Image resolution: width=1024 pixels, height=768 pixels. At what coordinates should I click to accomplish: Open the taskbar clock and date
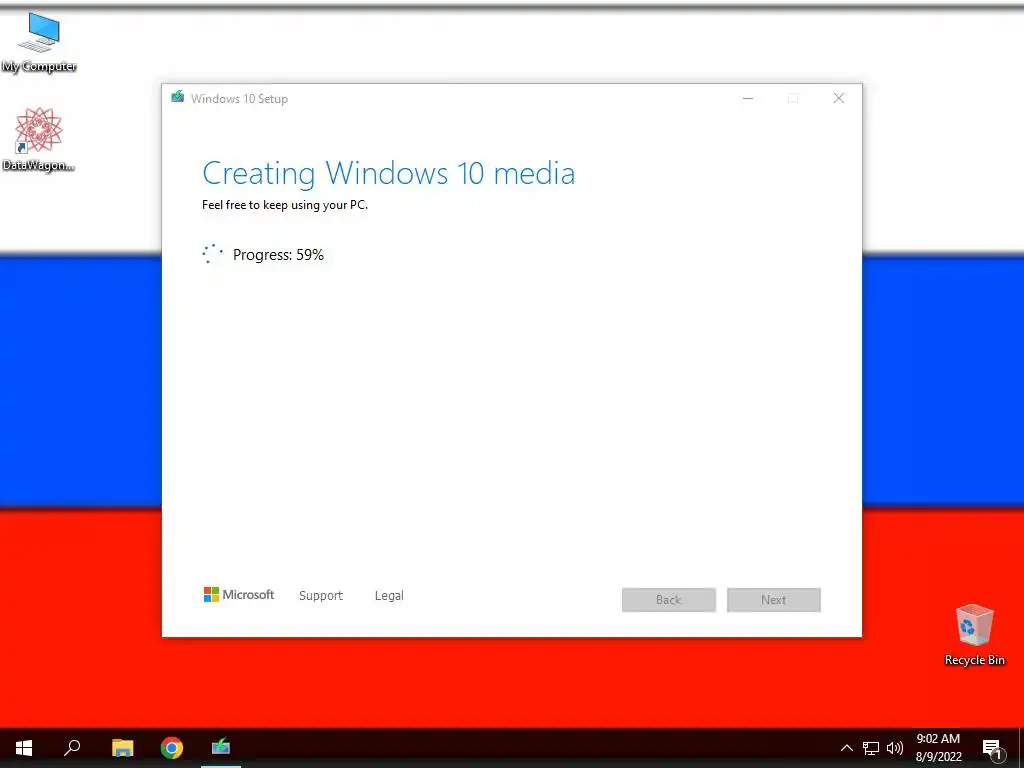(x=938, y=748)
